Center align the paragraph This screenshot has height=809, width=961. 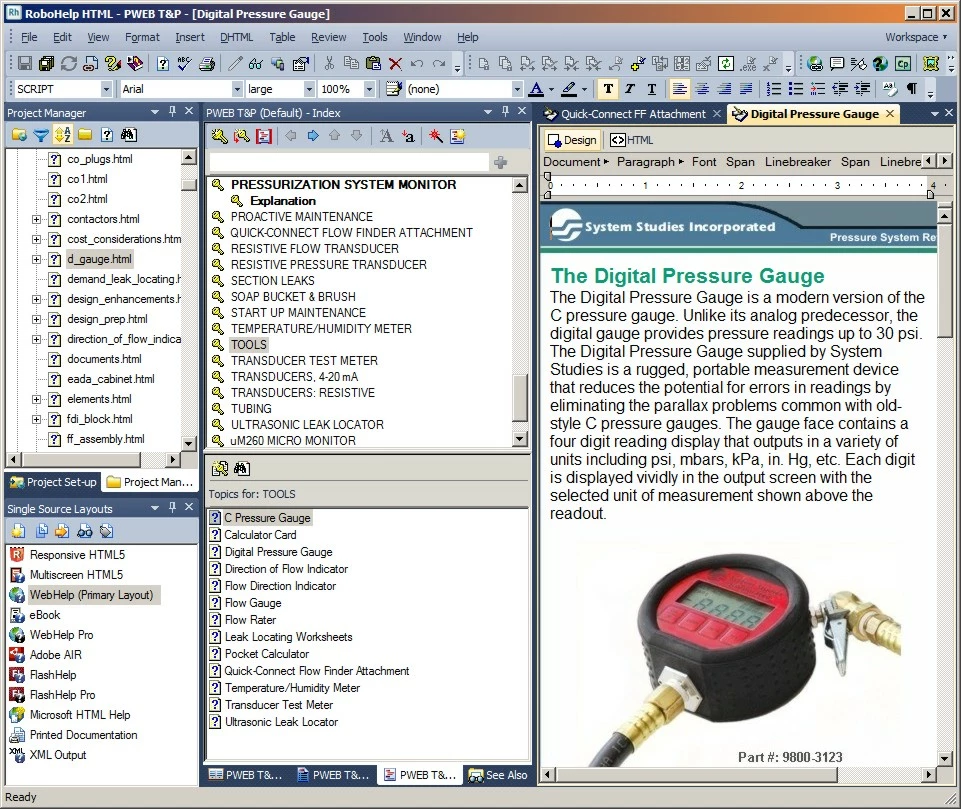coord(702,89)
